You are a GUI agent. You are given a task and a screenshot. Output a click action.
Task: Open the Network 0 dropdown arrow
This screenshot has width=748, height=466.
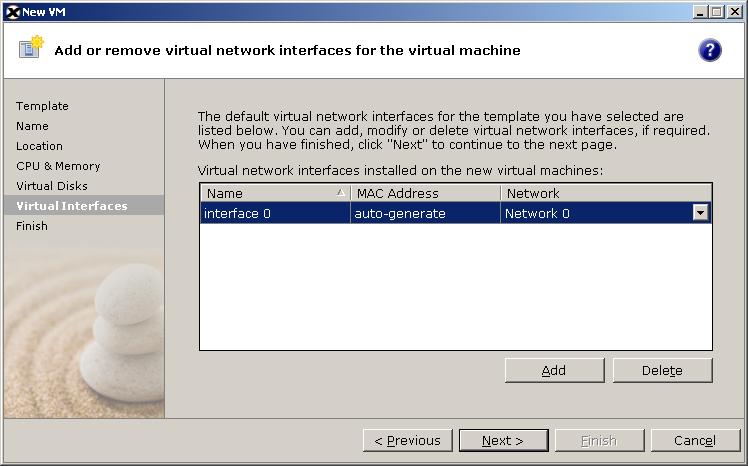700,213
